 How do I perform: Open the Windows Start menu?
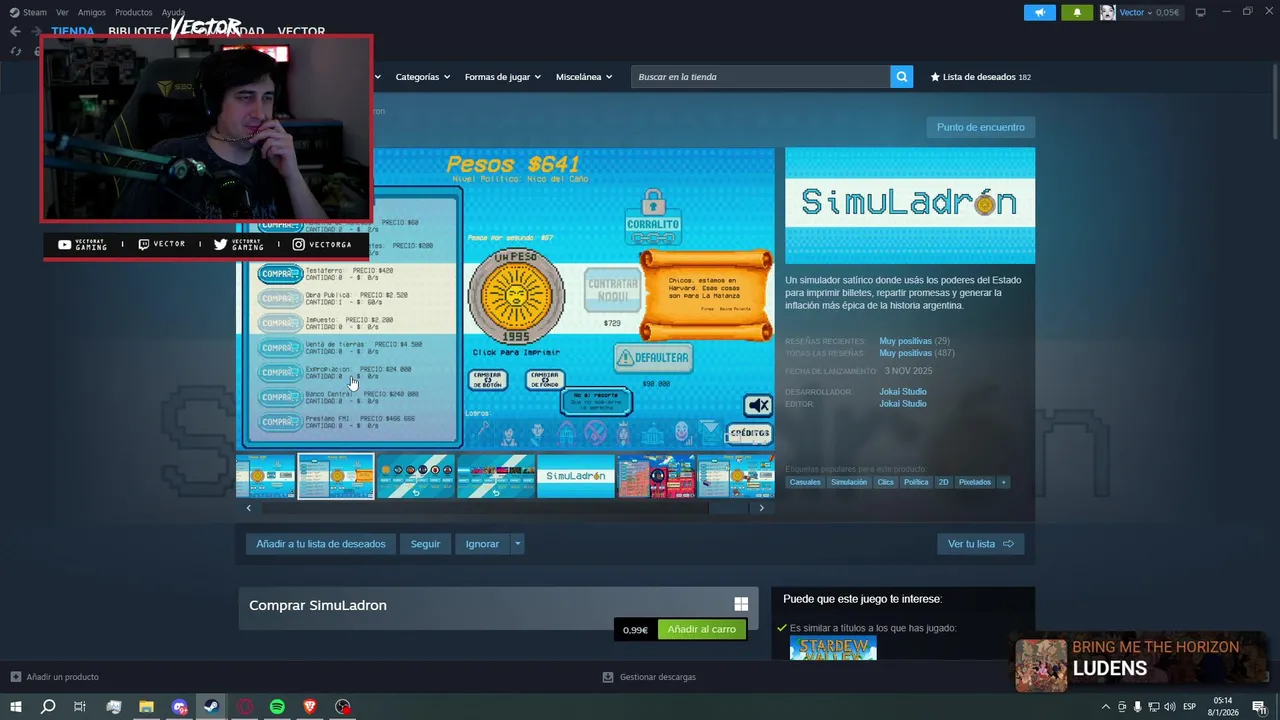click(x=15, y=707)
